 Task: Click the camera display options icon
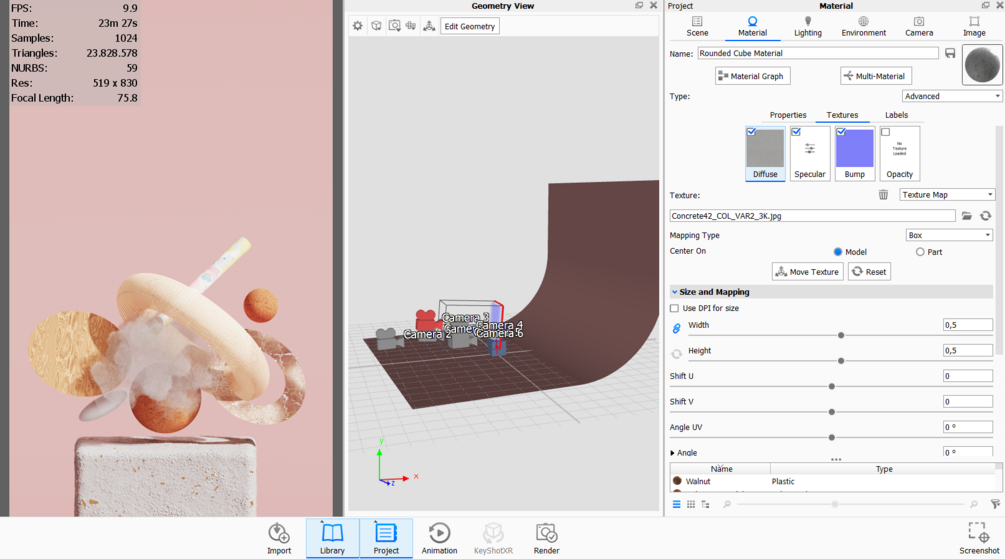pyautogui.click(x=411, y=26)
